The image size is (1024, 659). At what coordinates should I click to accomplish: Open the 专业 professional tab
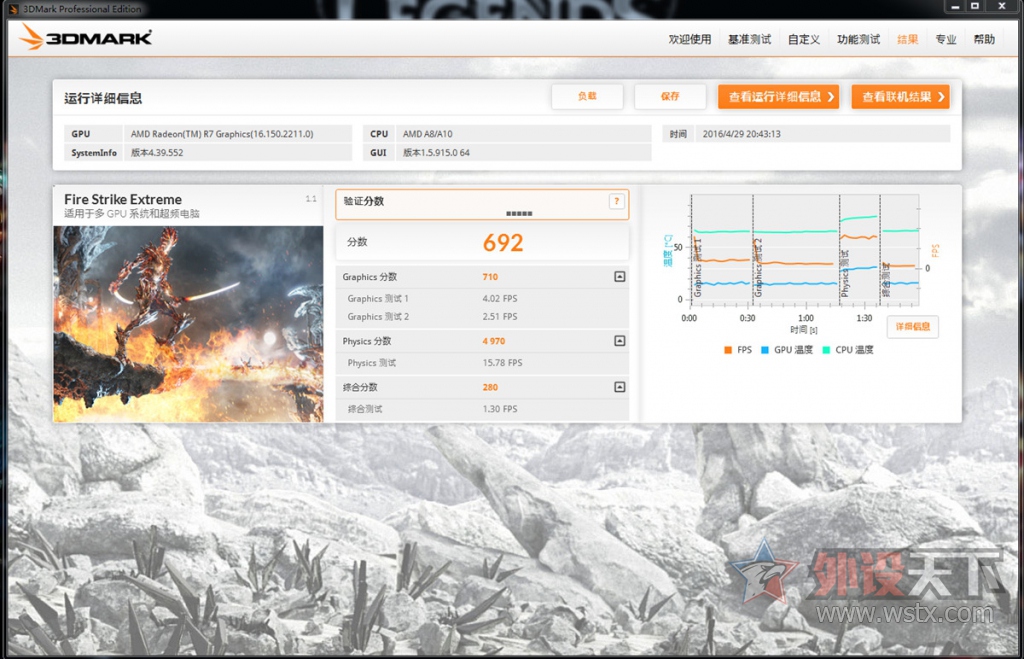click(946, 39)
